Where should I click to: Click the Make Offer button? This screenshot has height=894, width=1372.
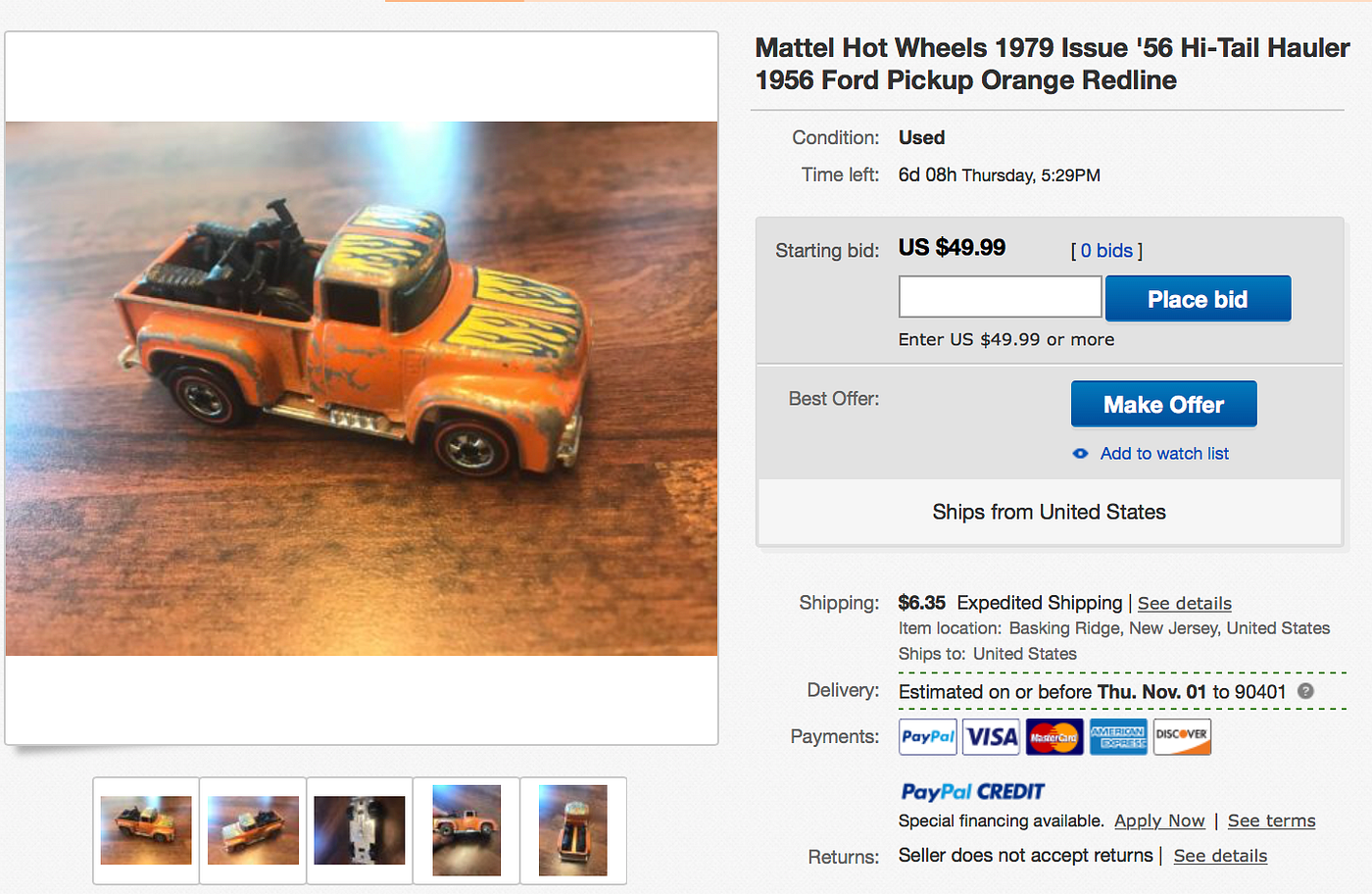pos(1163,405)
